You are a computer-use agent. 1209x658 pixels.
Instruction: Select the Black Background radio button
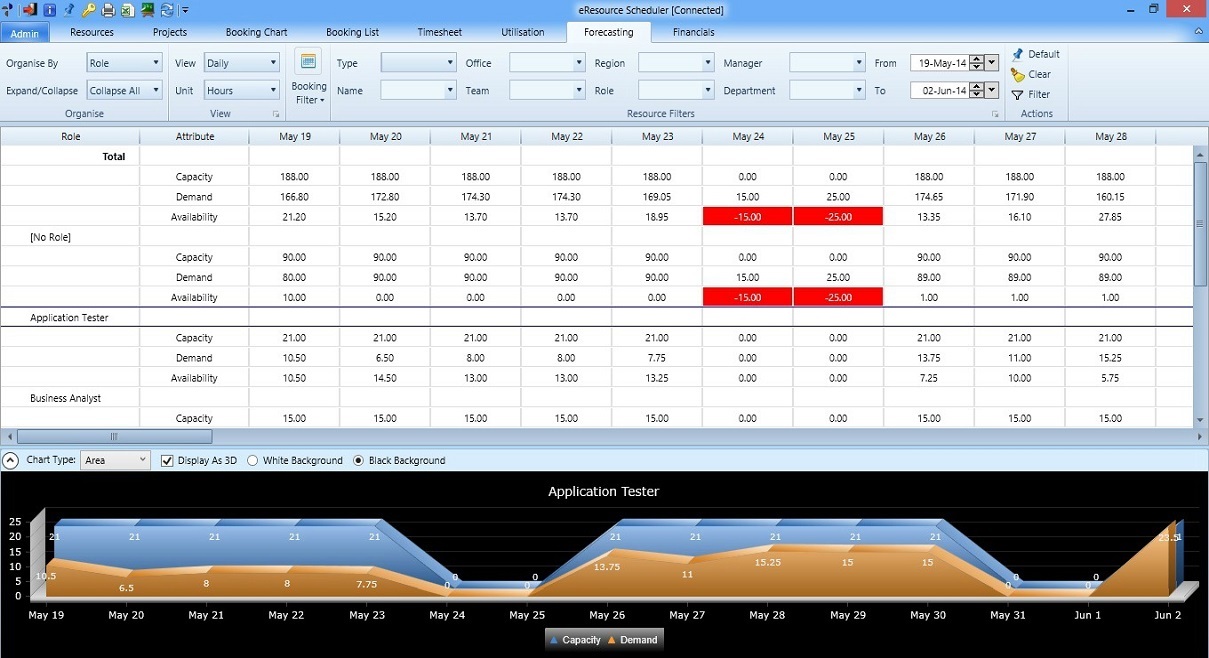point(358,461)
